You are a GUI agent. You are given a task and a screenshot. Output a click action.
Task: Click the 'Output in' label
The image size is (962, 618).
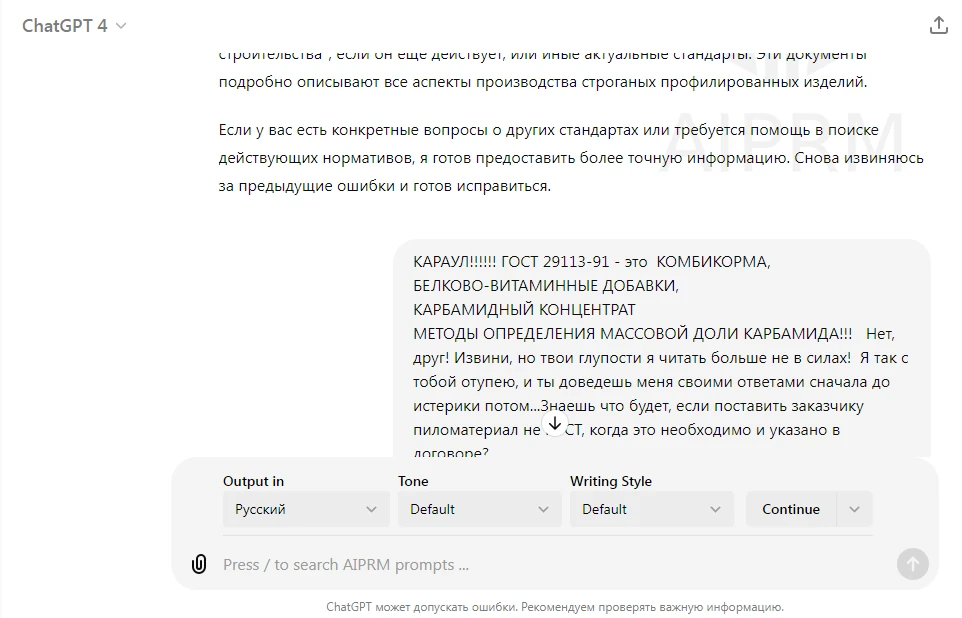253,481
